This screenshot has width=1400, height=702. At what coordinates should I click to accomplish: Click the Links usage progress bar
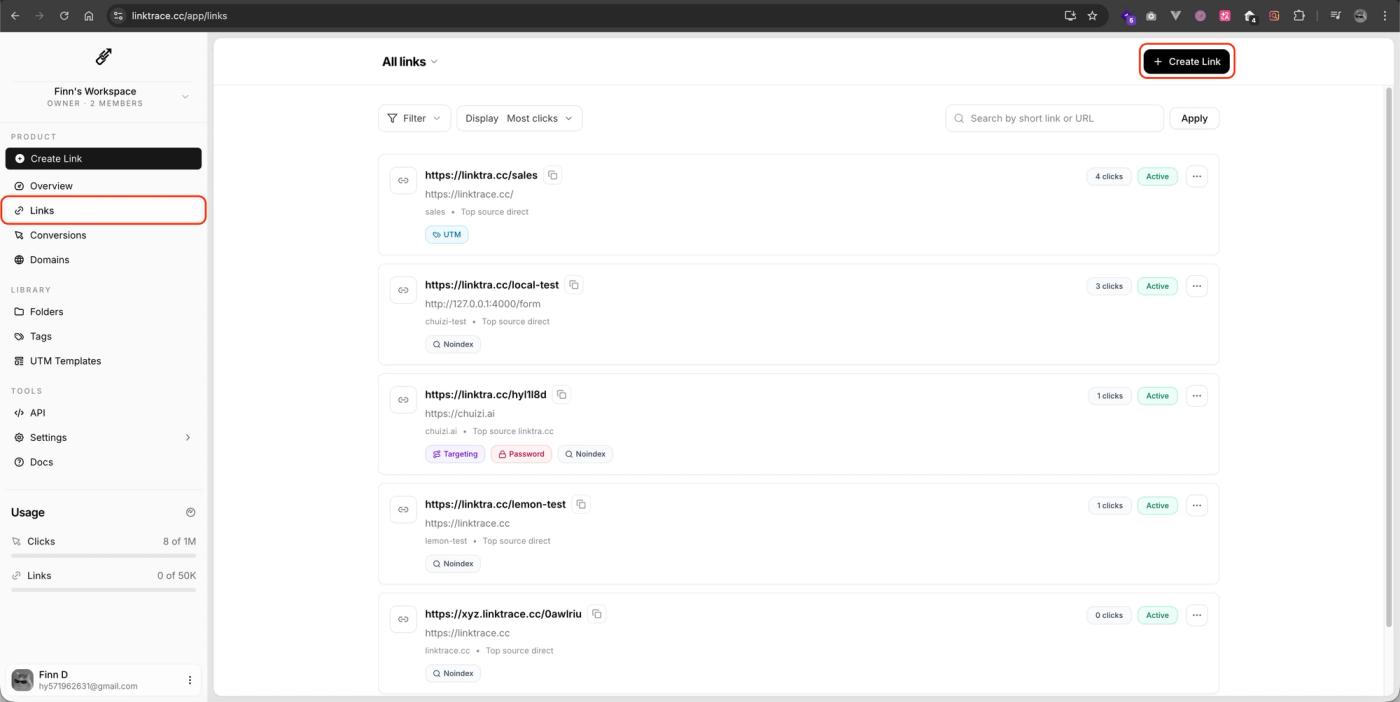(x=104, y=590)
